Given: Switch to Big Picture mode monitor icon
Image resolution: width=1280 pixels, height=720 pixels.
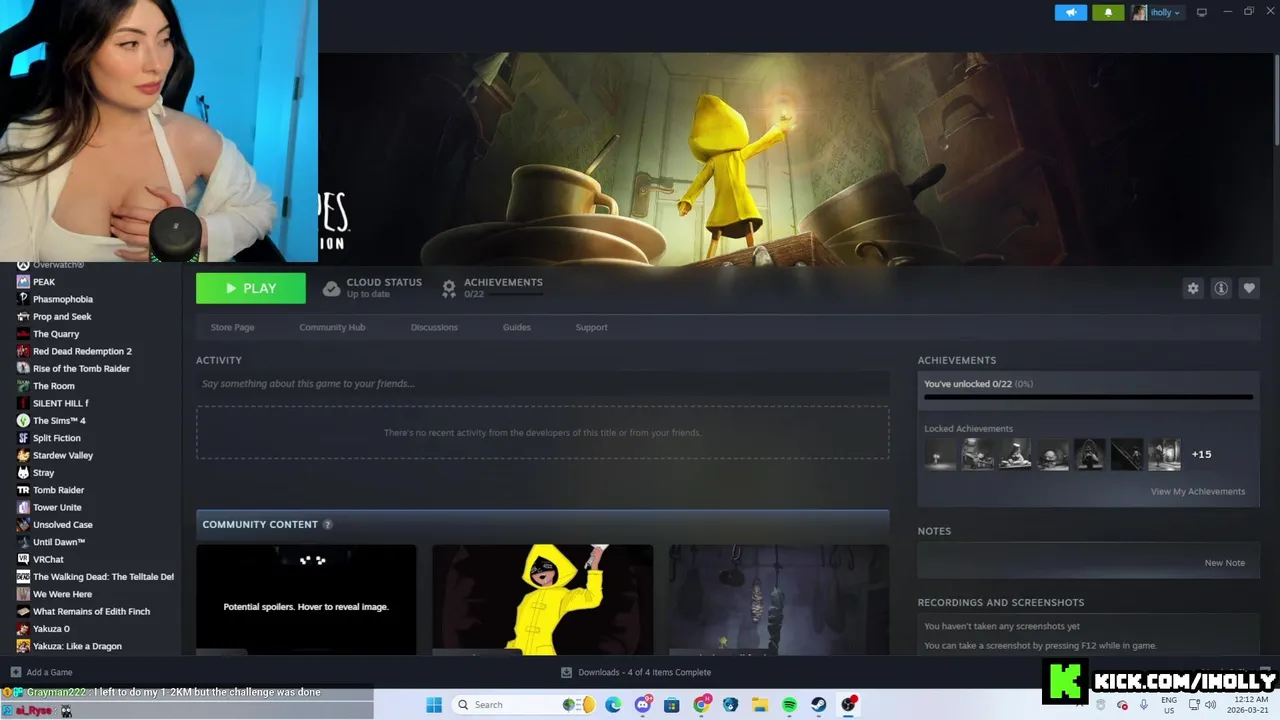Looking at the screenshot, I should coord(1202,13).
